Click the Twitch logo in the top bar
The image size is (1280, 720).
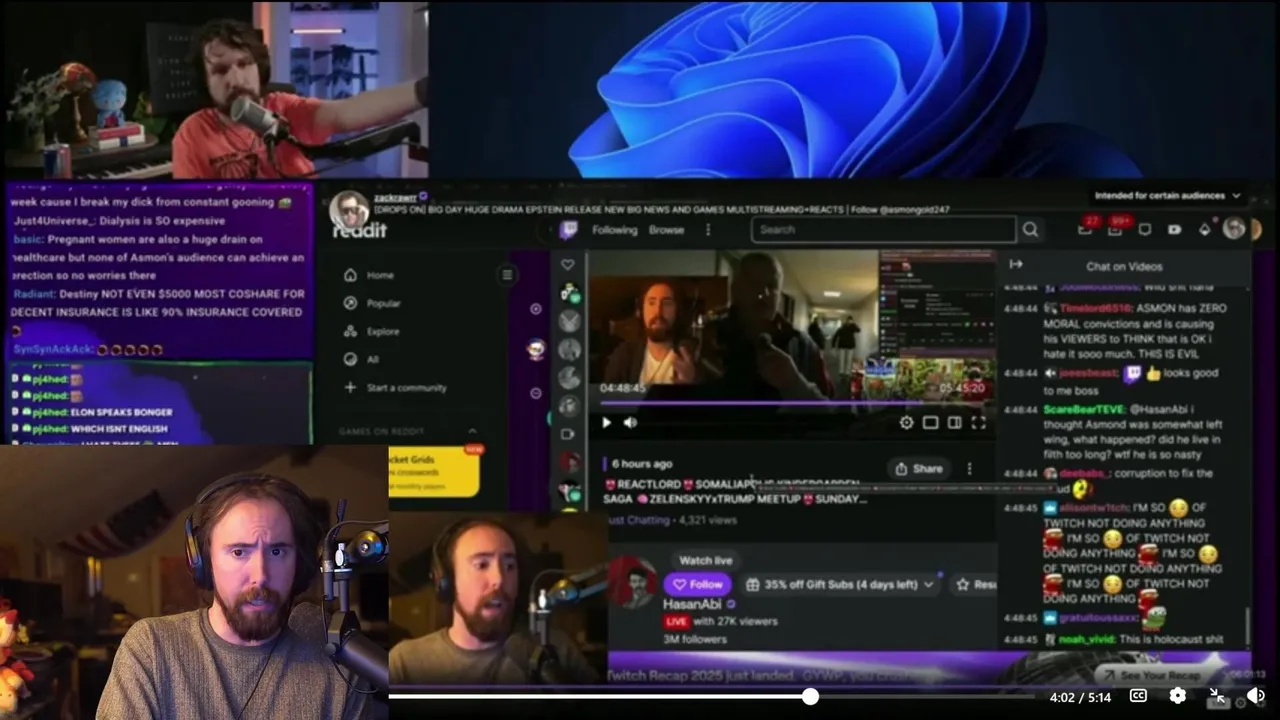coord(569,230)
